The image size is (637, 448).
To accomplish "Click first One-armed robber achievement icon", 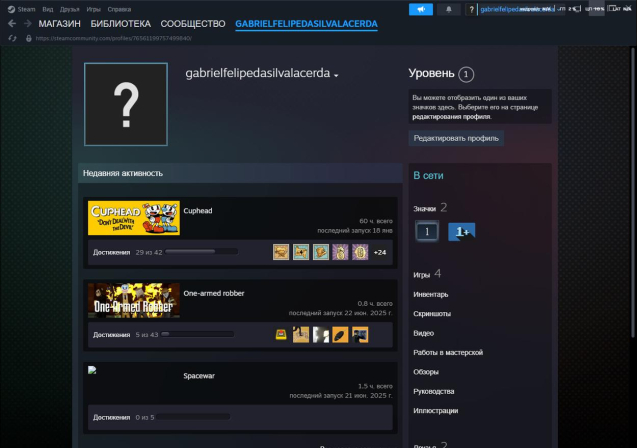I will pos(282,334).
